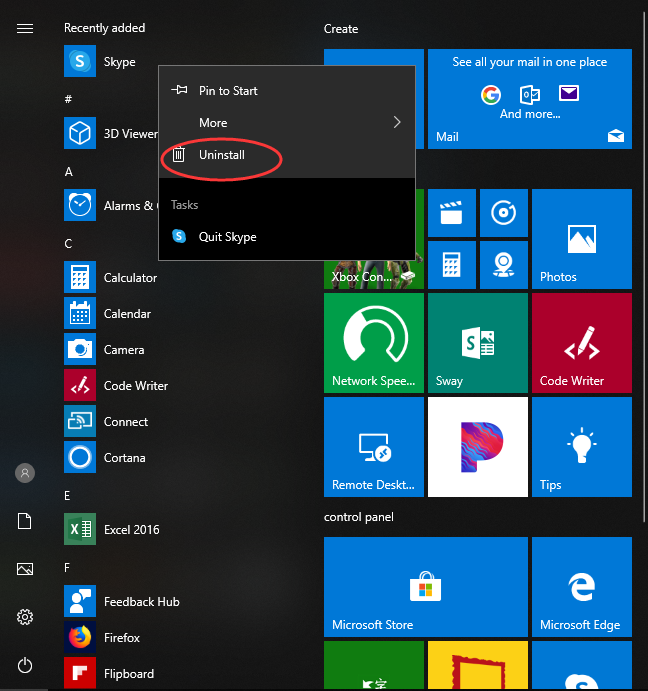Click the 'A' letter group header
This screenshot has width=648, height=691.
point(69,171)
